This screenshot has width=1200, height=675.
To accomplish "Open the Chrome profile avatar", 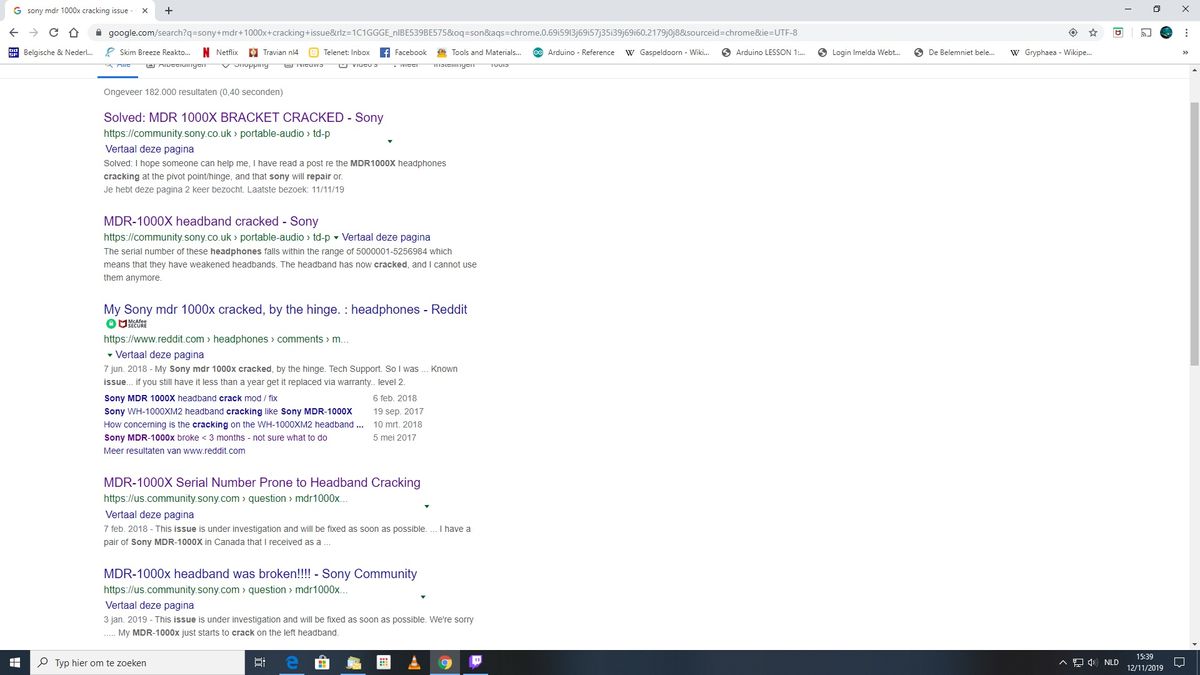I will [x=1166, y=32].
